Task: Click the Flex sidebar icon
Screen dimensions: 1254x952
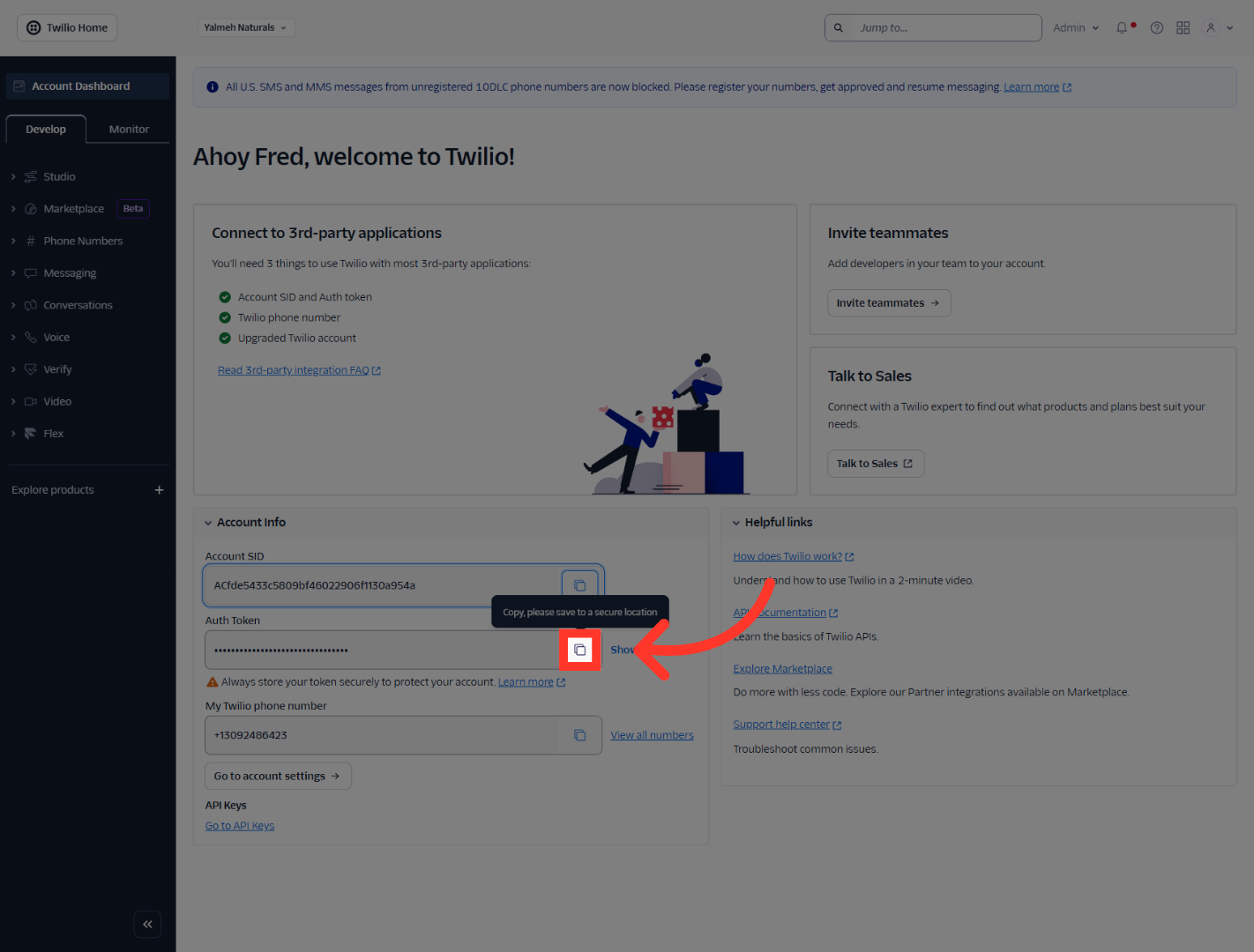Action: pos(31,434)
